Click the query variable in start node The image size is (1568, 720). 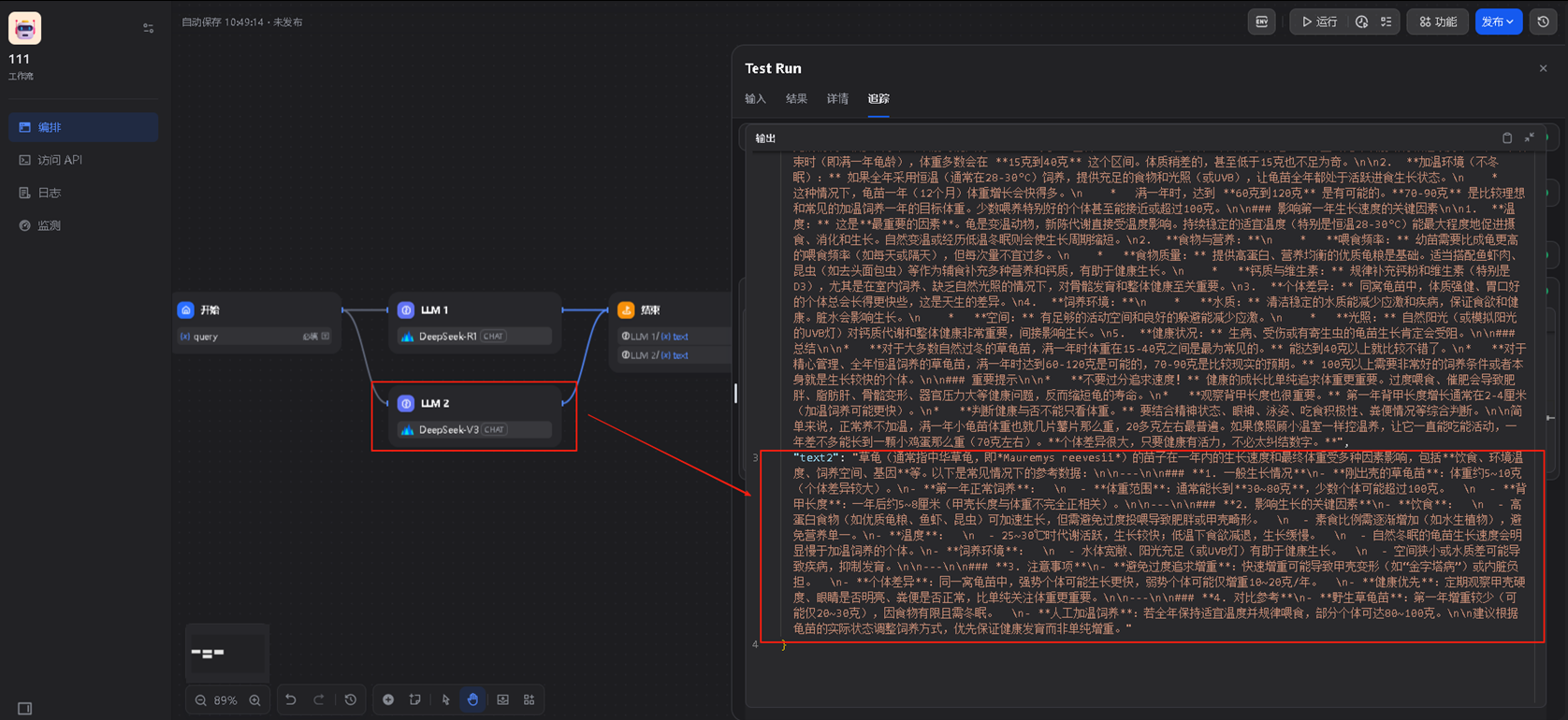pos(206,337)
